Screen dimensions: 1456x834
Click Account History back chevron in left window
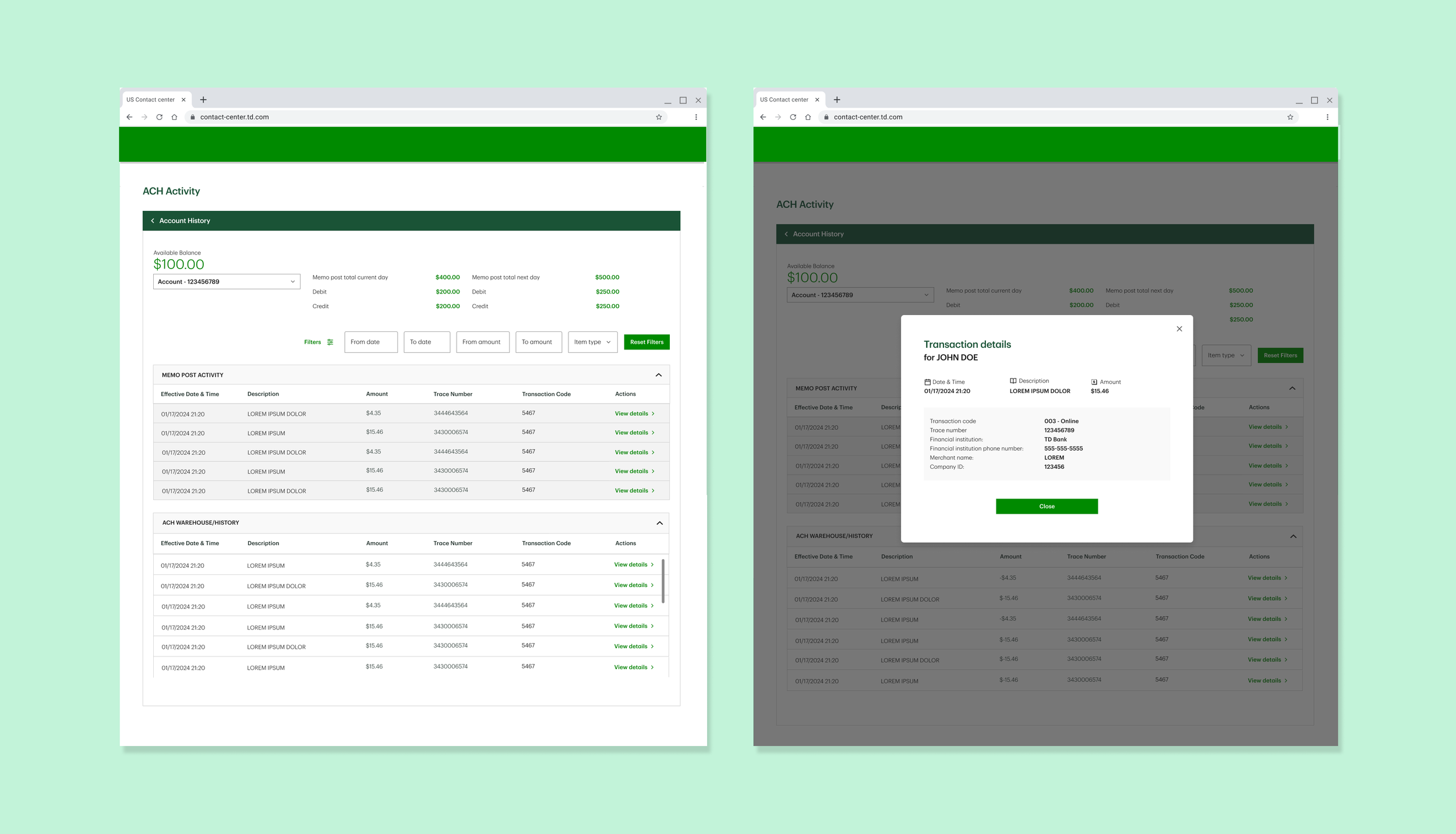[x=153, y=221]
